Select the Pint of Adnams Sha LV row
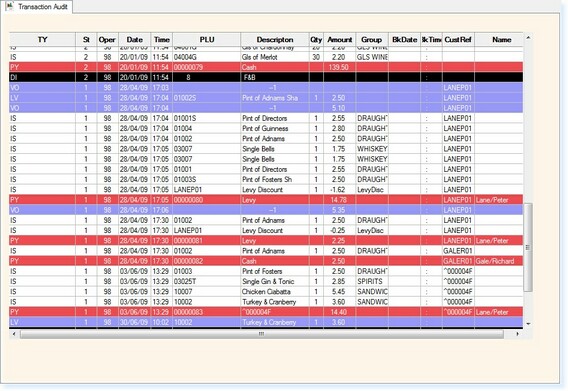 (x=266, y=98)
